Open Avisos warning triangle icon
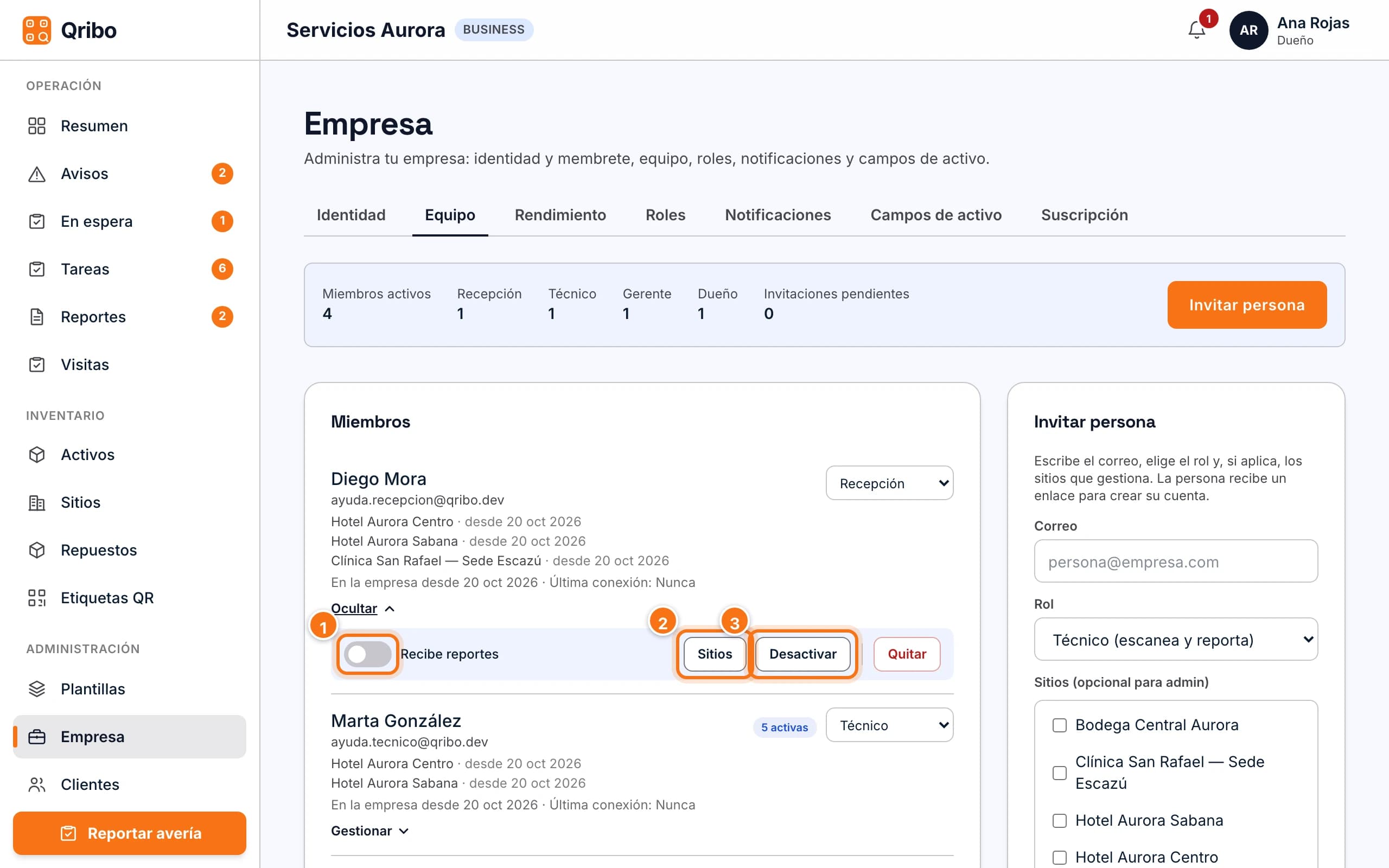The image size is (1389, 868). coord(37,174)
